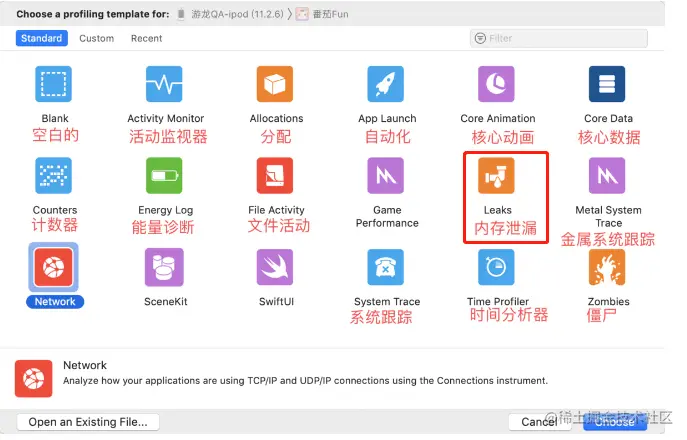687x440 pixels.
Task: Click the Analyze TCP/IP description text
Action: [x=305, y=380]
